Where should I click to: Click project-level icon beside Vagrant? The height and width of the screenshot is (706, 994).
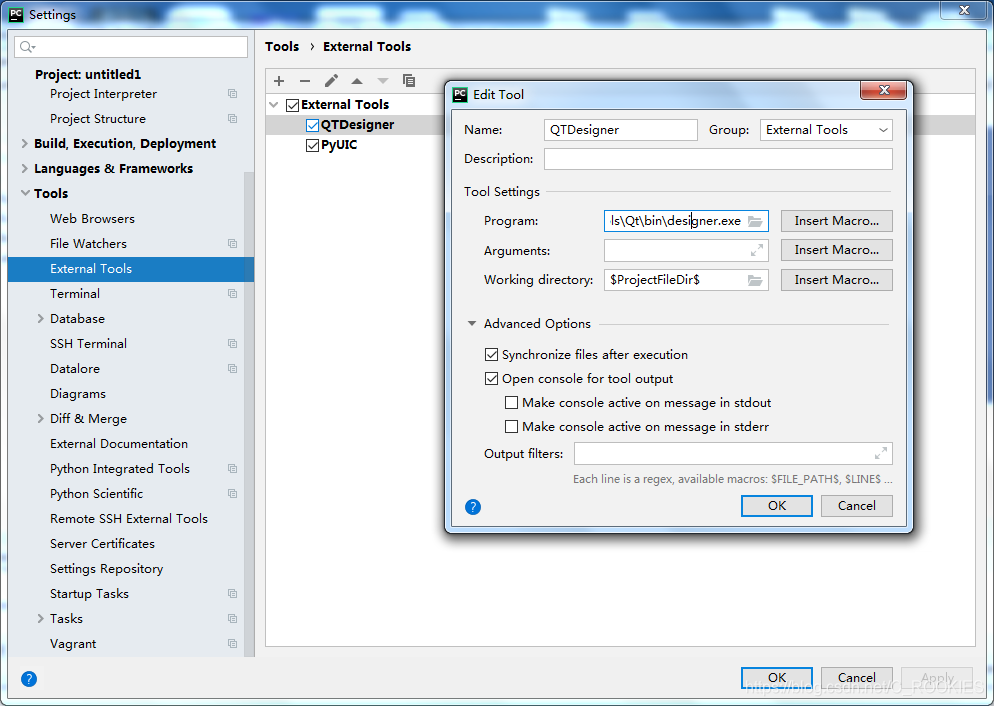pyautogui.click(x=233, y=644)
